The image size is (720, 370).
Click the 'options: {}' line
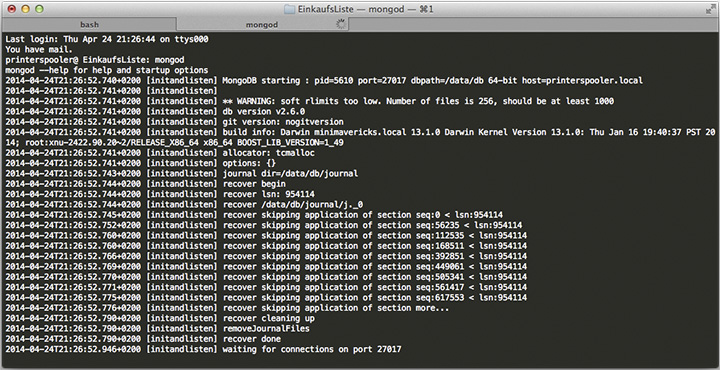tap(141, 163)
